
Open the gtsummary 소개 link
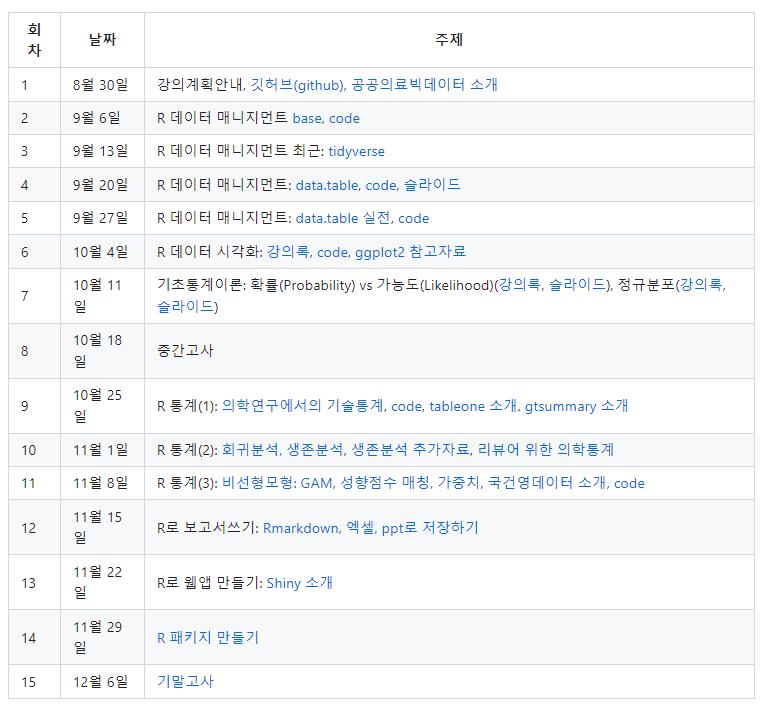pyautogui.click(x=576, y=406)
